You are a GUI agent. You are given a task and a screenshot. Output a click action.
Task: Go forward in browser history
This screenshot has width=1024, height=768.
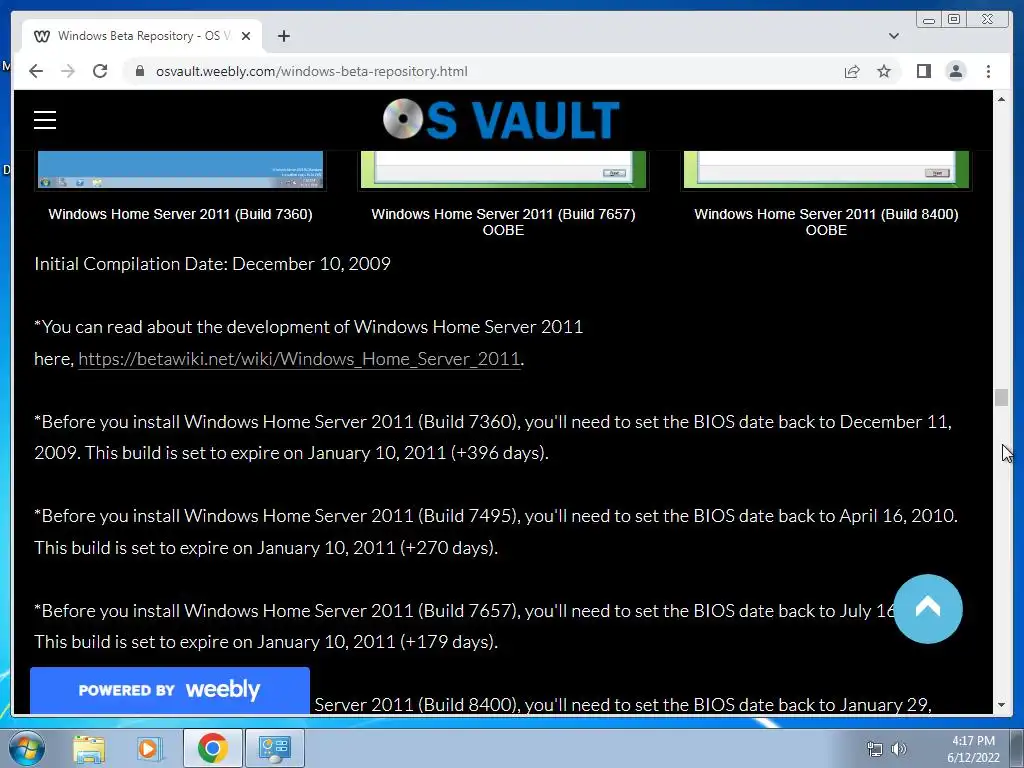point(68,71)
